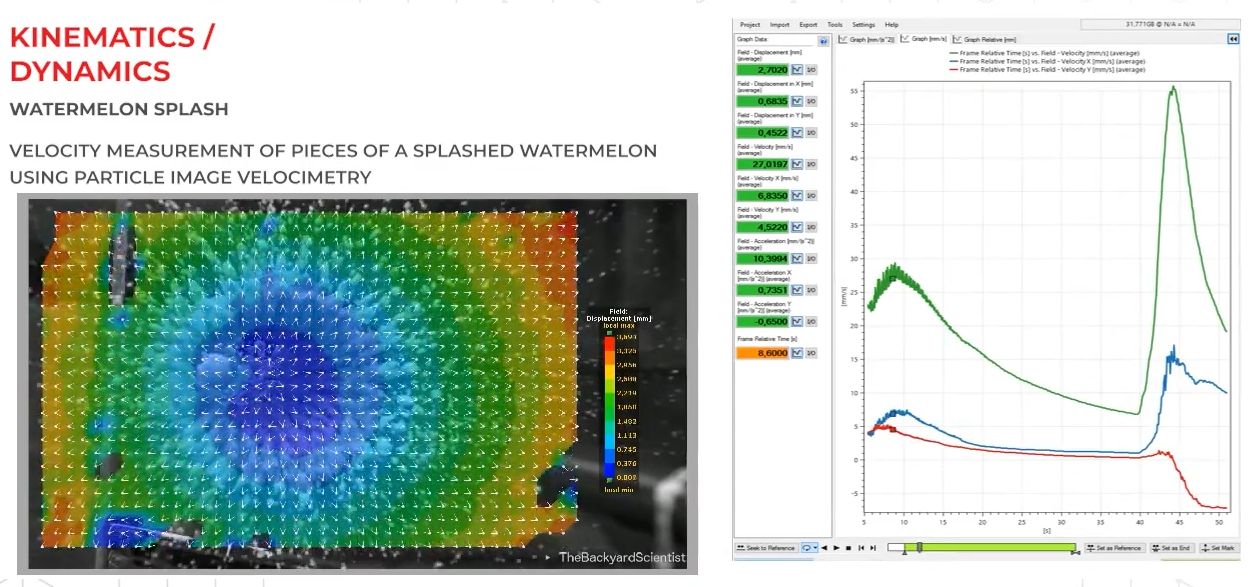The image size is (1251, 587).
Task: Toggle graph plot for Frame Relative Time
Action: click(797, 353)
